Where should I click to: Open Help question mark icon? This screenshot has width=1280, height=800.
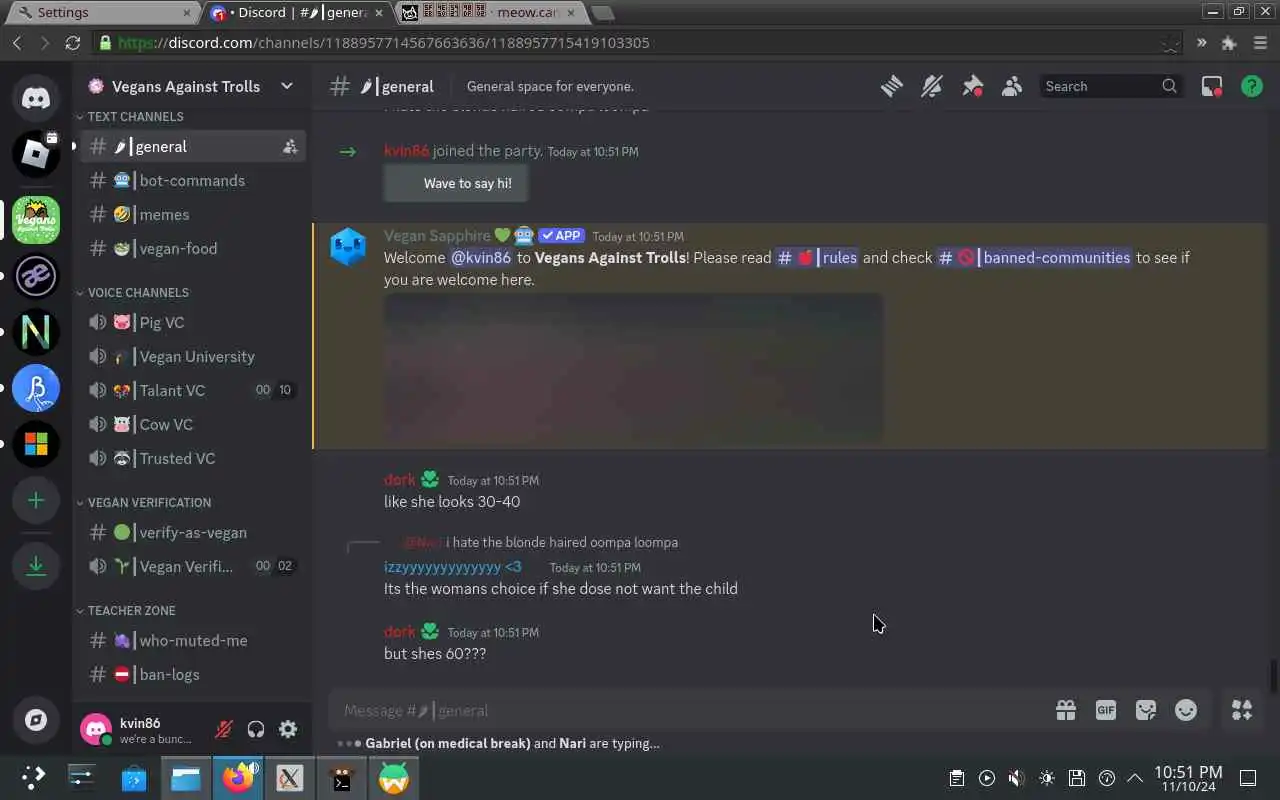pyautogui.click(x=1252, y=86)
